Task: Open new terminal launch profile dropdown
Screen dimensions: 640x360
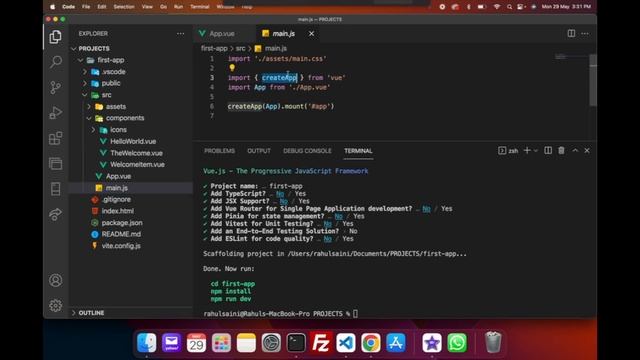Action: point(536,151)
